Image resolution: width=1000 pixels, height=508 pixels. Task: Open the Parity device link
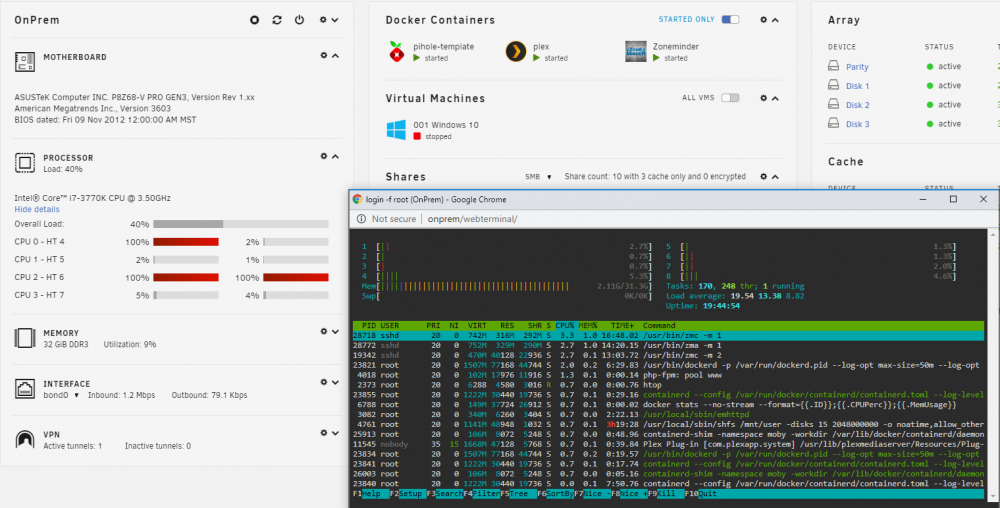(x=857, y=67)
